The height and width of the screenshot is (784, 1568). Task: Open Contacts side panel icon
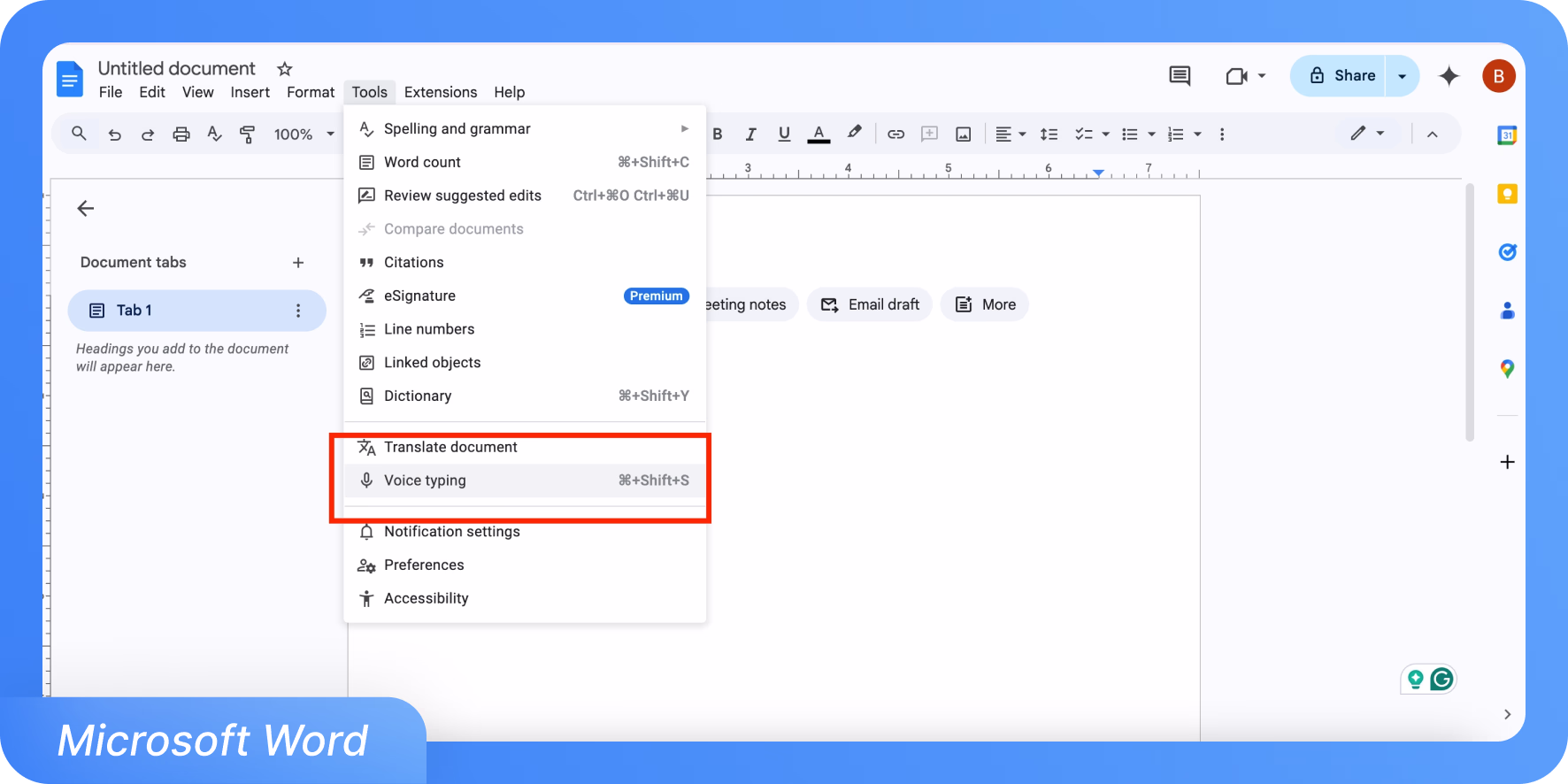[x=1507, y=311]
